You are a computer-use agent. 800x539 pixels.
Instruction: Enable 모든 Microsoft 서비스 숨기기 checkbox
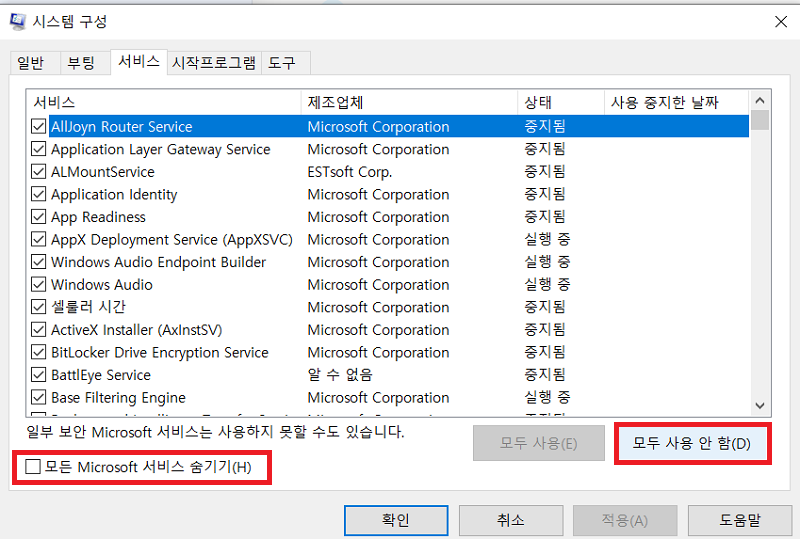click(x=33, y=466)
